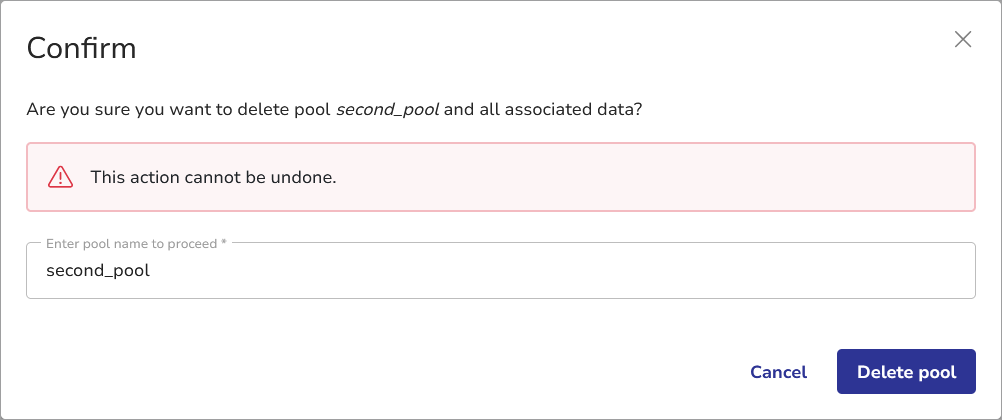Click the italic second_pool name in the question
The width and height of the screenshot is (1002, 420).
(x=387, y=108)
